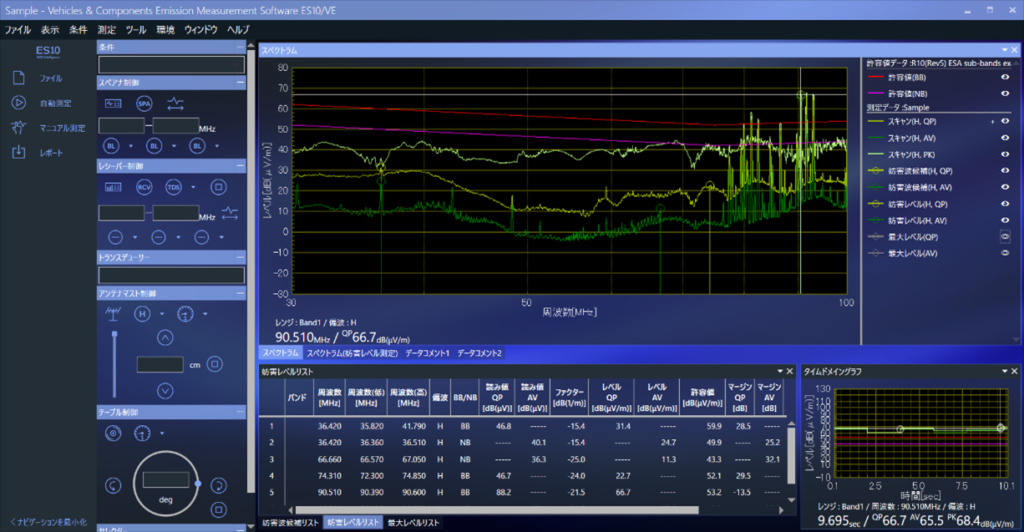Click the antenna mast height slider
The width and height of the screenshot is (1024, 532).
(x=112, y=364)
